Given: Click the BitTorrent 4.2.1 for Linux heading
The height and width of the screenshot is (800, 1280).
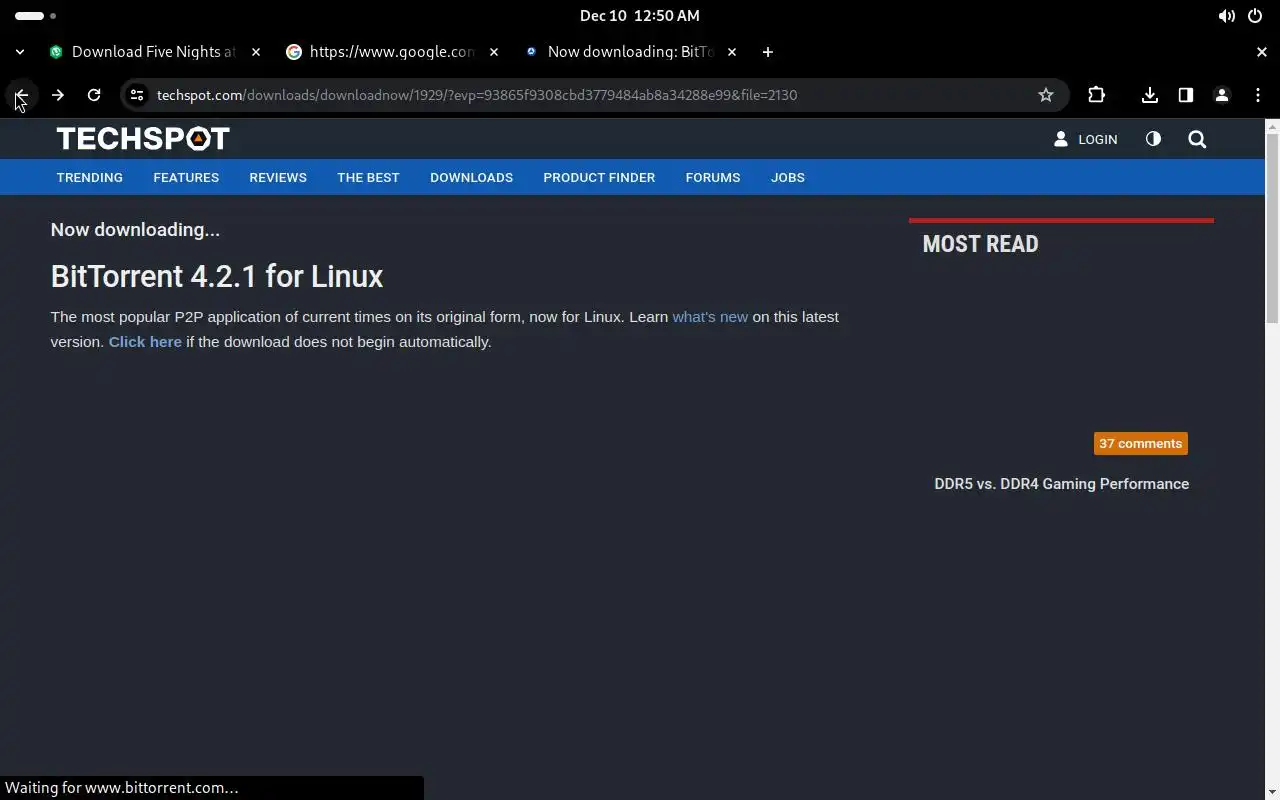Looking at the screenshot, I should point(217,276).
